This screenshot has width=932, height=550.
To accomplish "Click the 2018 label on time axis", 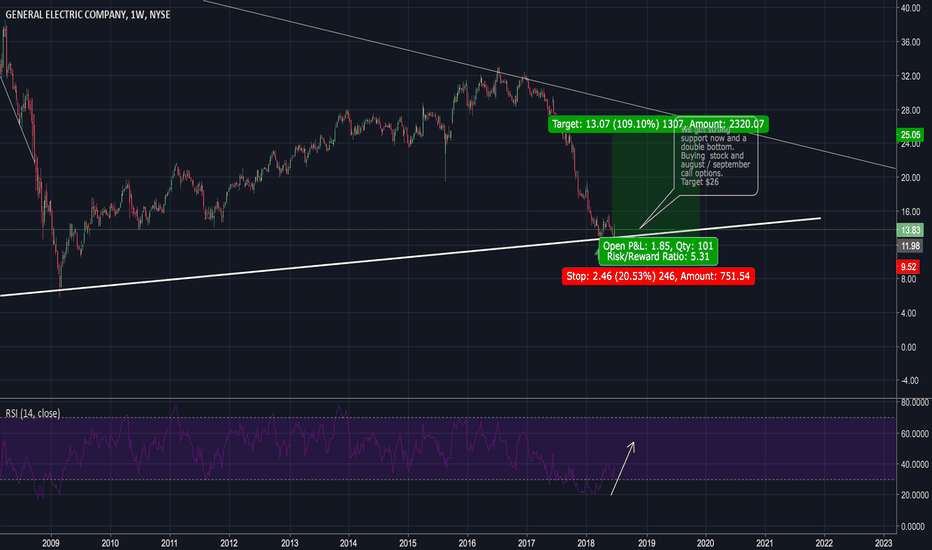I will pos(586,543).
